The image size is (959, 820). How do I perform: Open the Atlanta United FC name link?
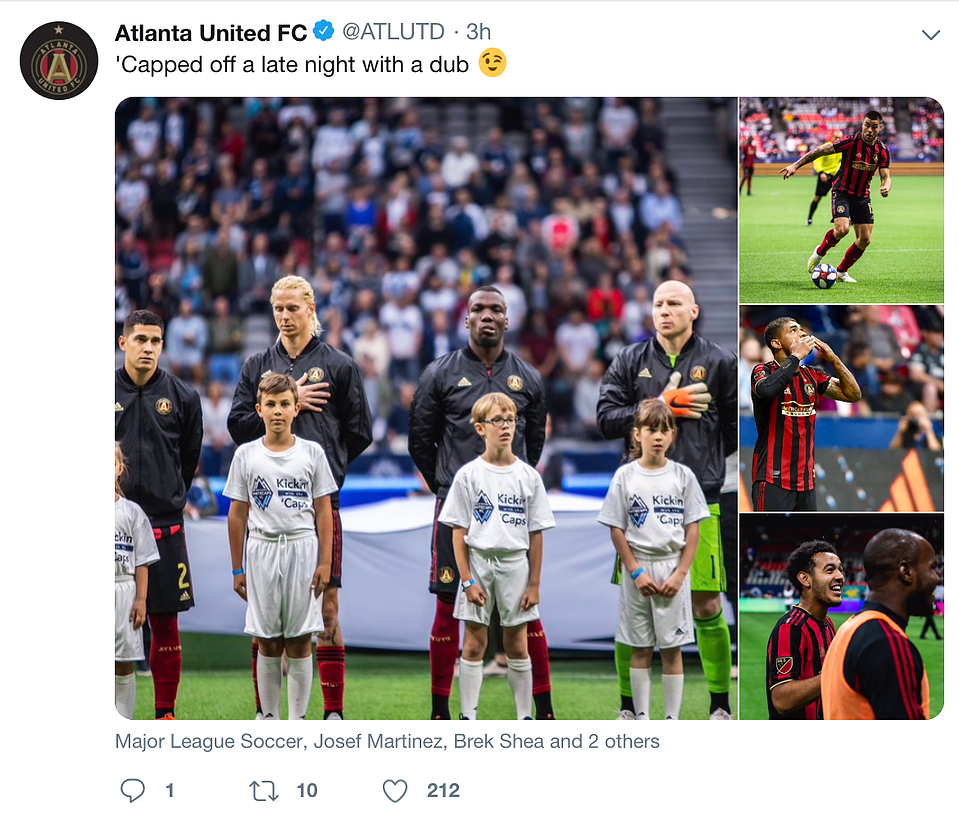point(211,32)
